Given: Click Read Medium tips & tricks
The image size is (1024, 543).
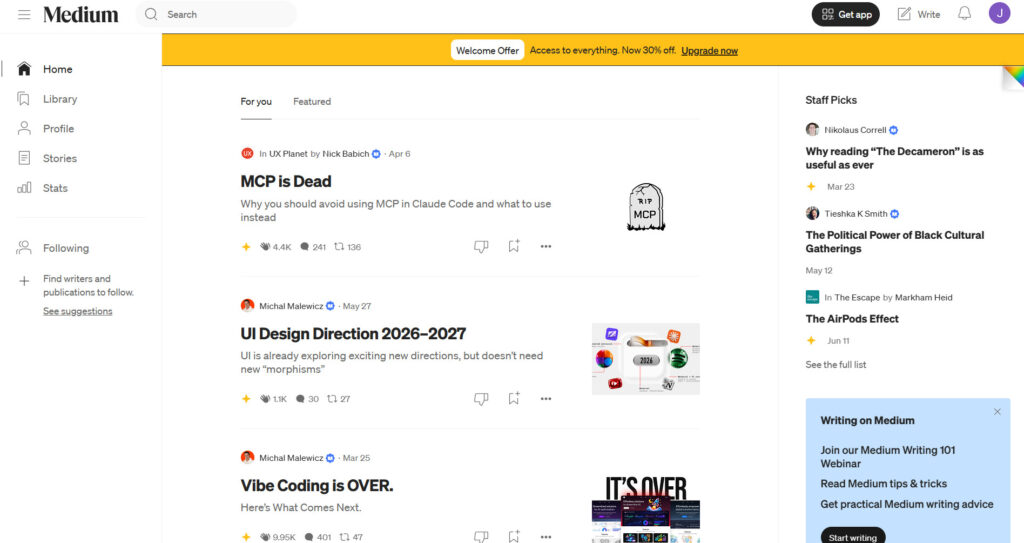Looking at the screenshot, I should (x=884, y=484).
